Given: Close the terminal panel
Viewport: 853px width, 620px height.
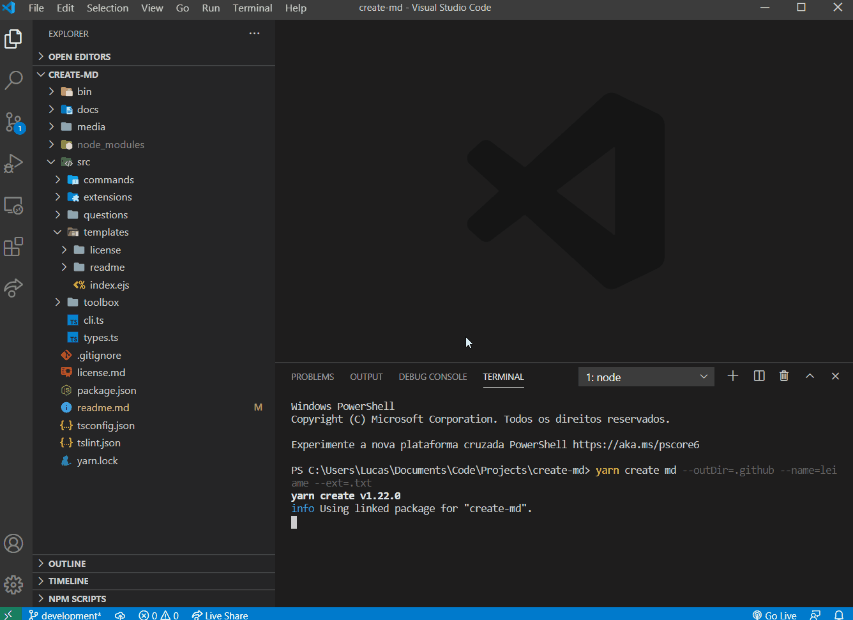Looking at the screenshot, I should click(x=835, y=376).
